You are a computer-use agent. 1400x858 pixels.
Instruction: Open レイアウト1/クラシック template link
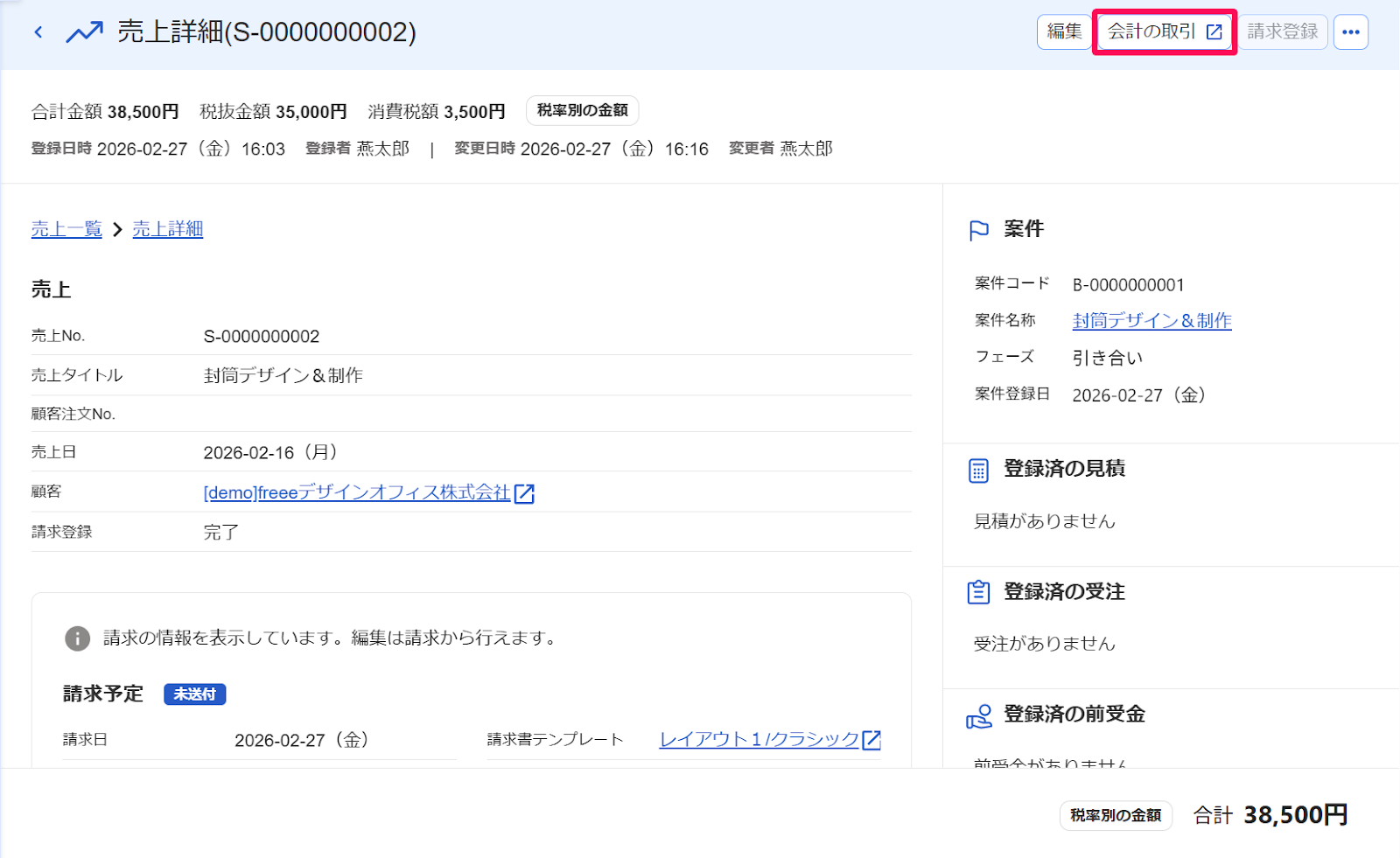759,739
